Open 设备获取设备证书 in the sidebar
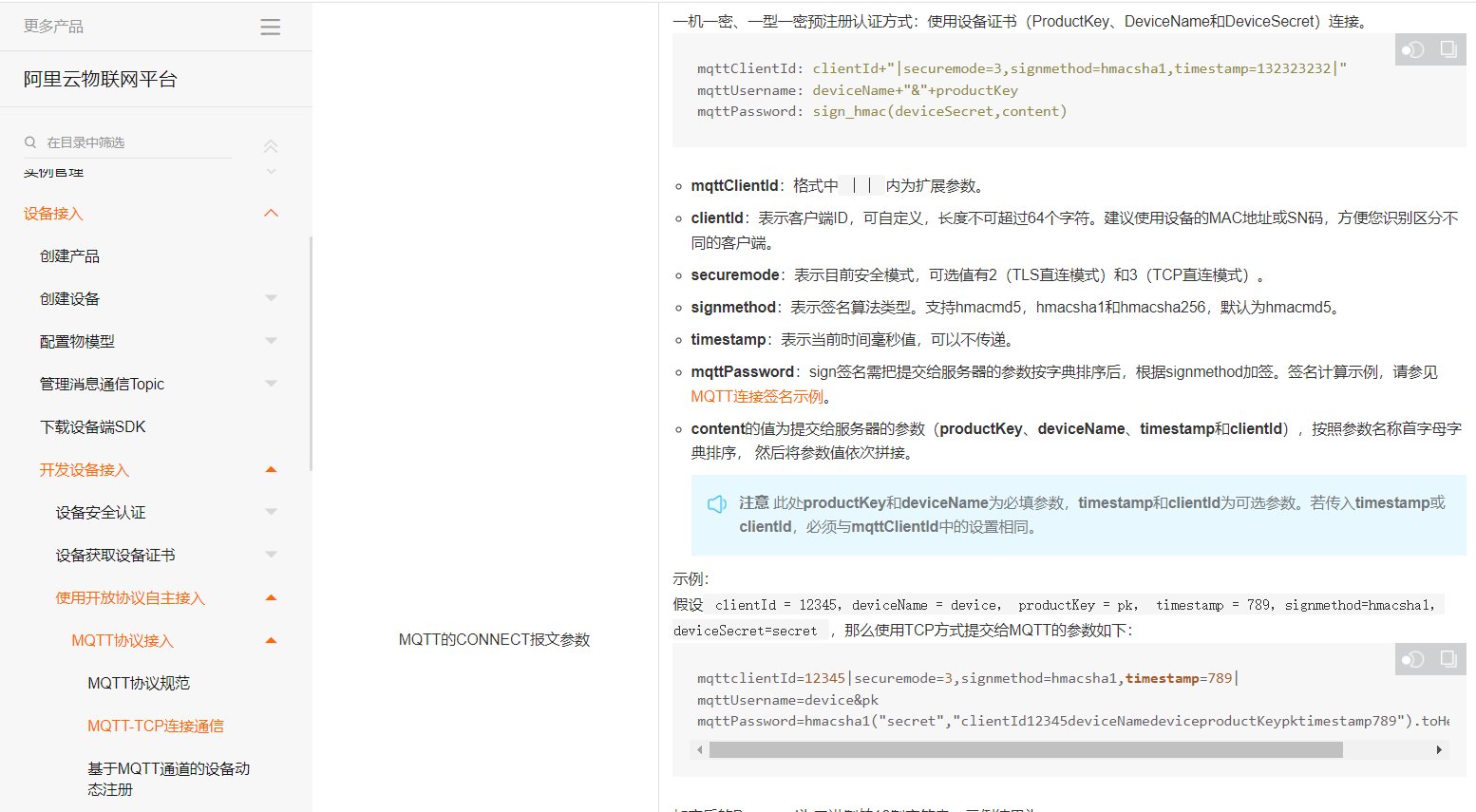1476x812 pixels. [x=115, y=556]
